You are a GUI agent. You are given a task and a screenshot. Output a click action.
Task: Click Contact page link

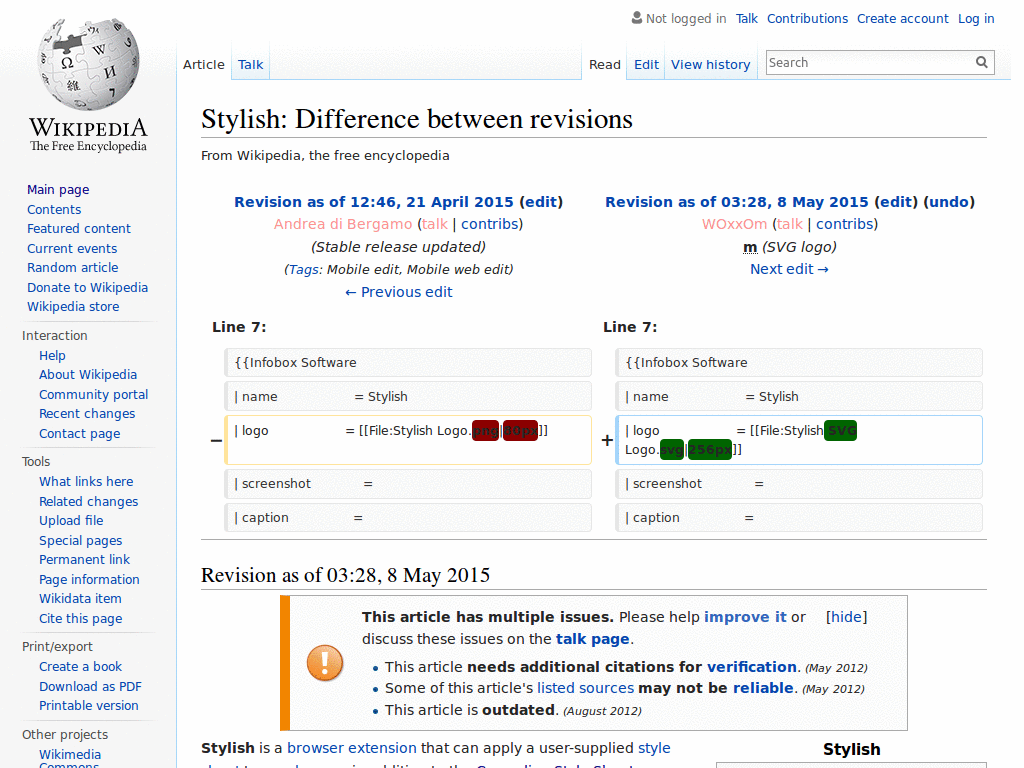click(x=80, y=434)
